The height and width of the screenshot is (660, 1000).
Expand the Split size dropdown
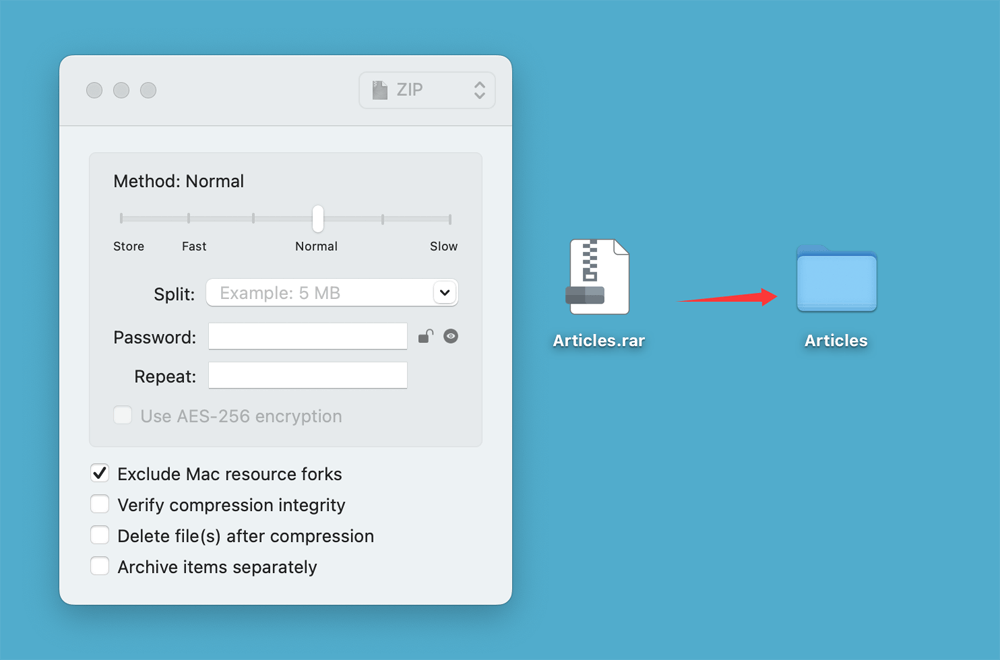click(x=444, y=293)
